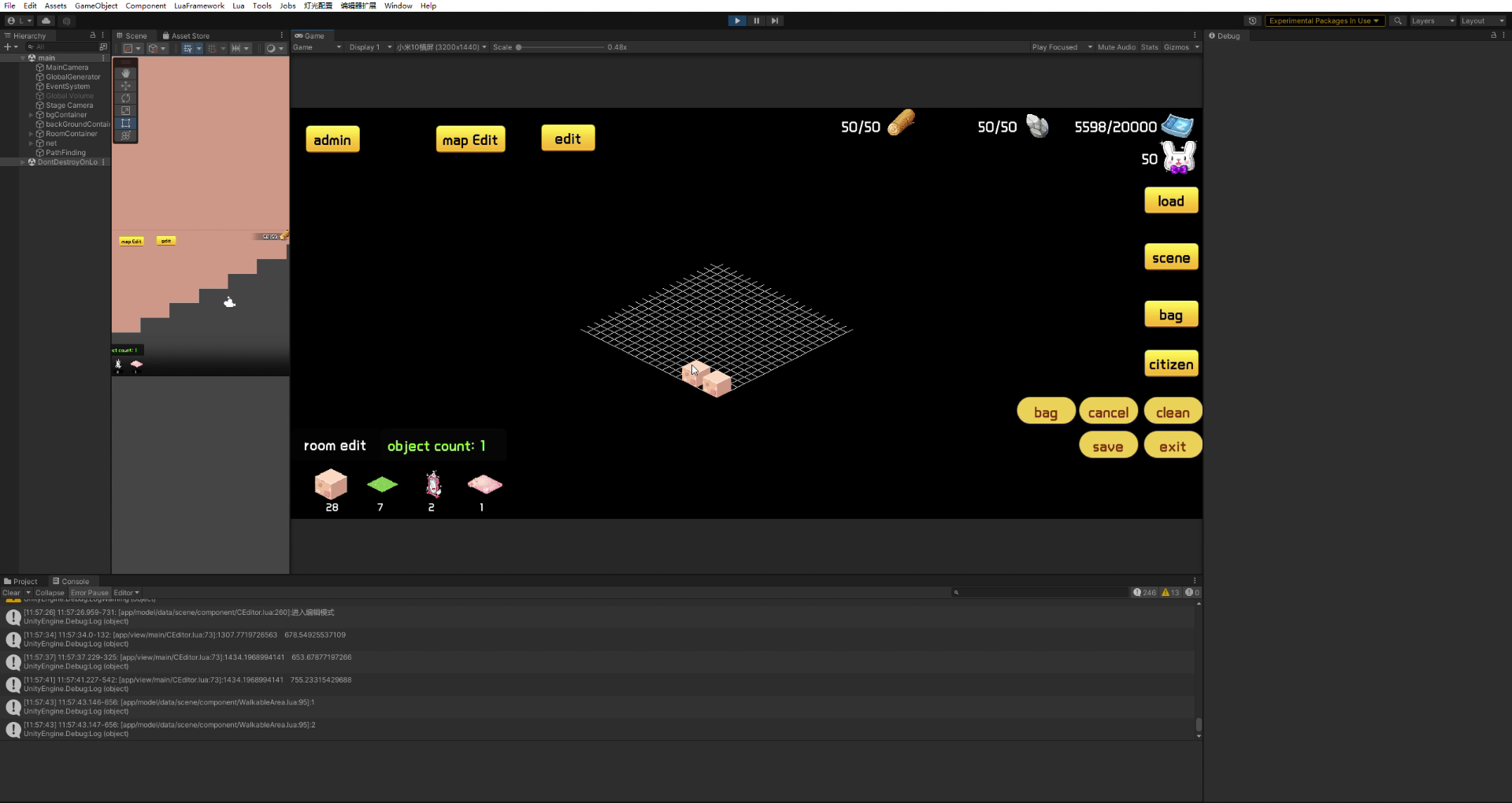Open the Gizmos dropdown arrow

(x=1197, y=47)
